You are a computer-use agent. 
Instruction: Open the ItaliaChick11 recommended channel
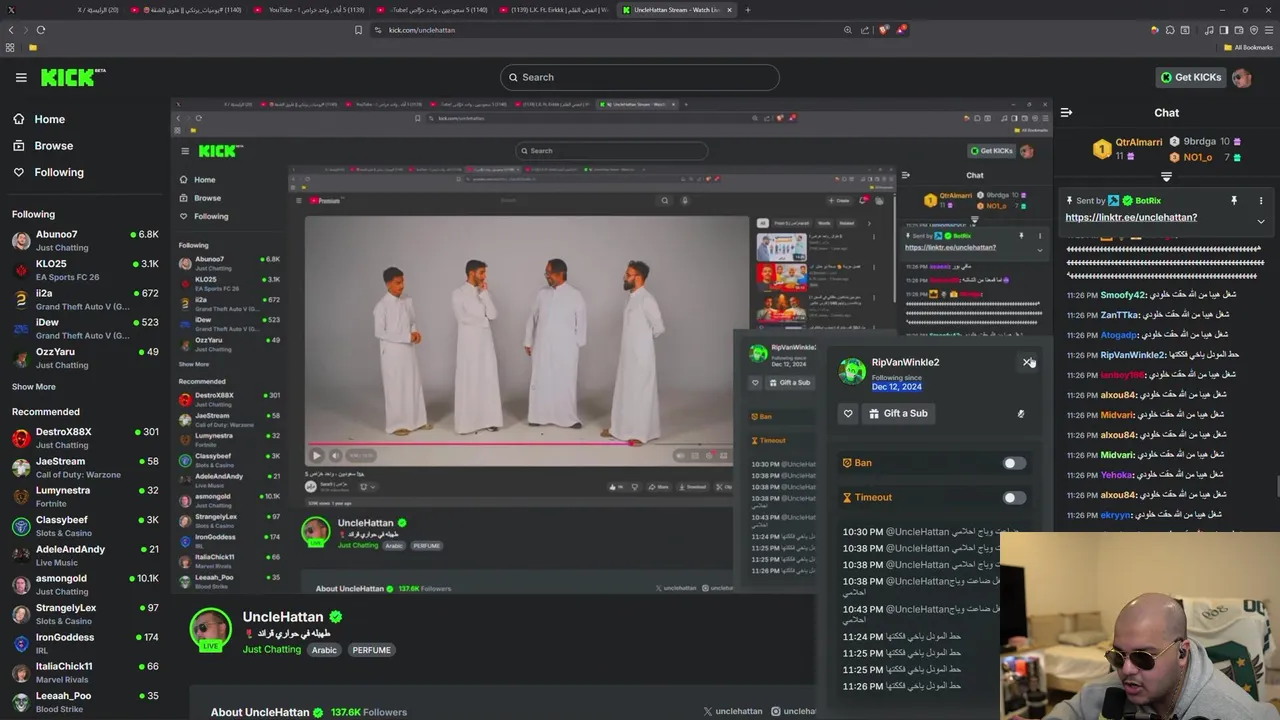[x=85, y=672]
